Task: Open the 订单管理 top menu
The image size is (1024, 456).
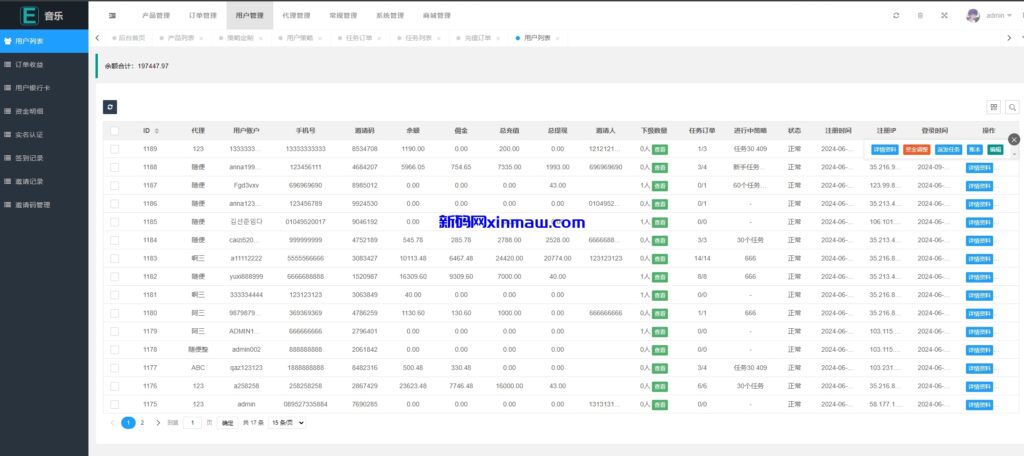Action: (x=202, y=15)
